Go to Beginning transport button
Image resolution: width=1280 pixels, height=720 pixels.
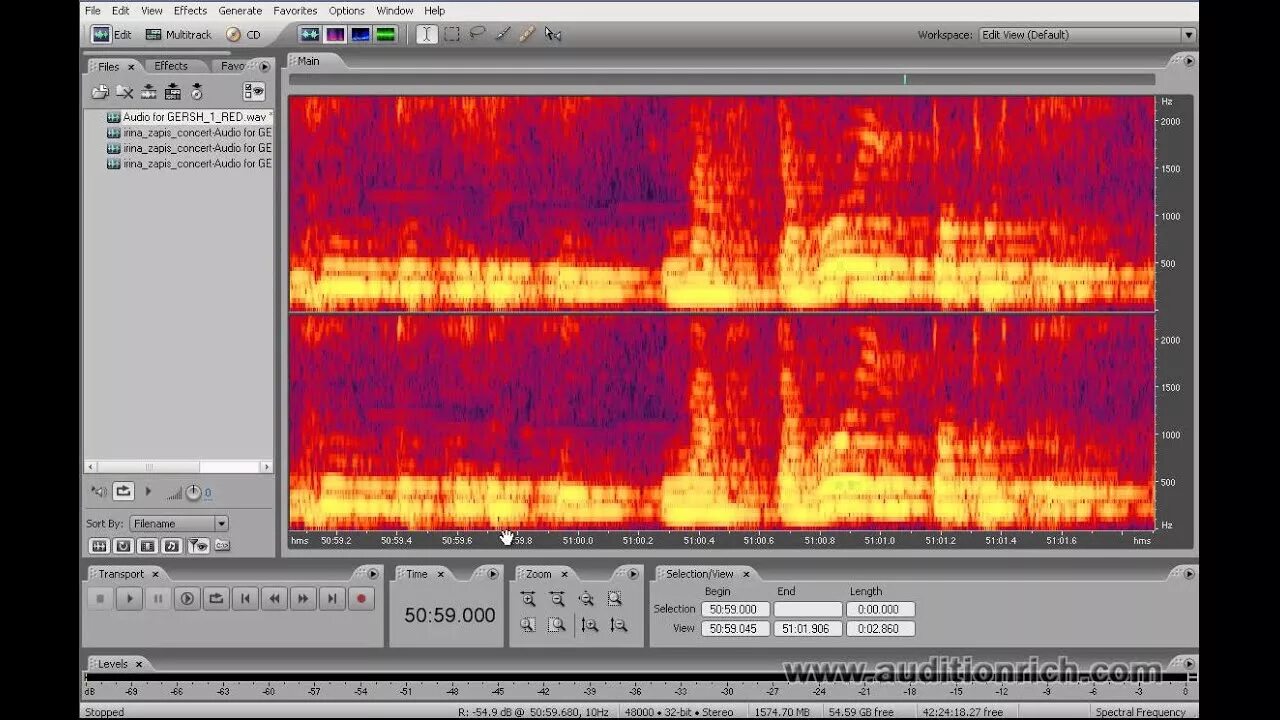(x=245, y=599)
